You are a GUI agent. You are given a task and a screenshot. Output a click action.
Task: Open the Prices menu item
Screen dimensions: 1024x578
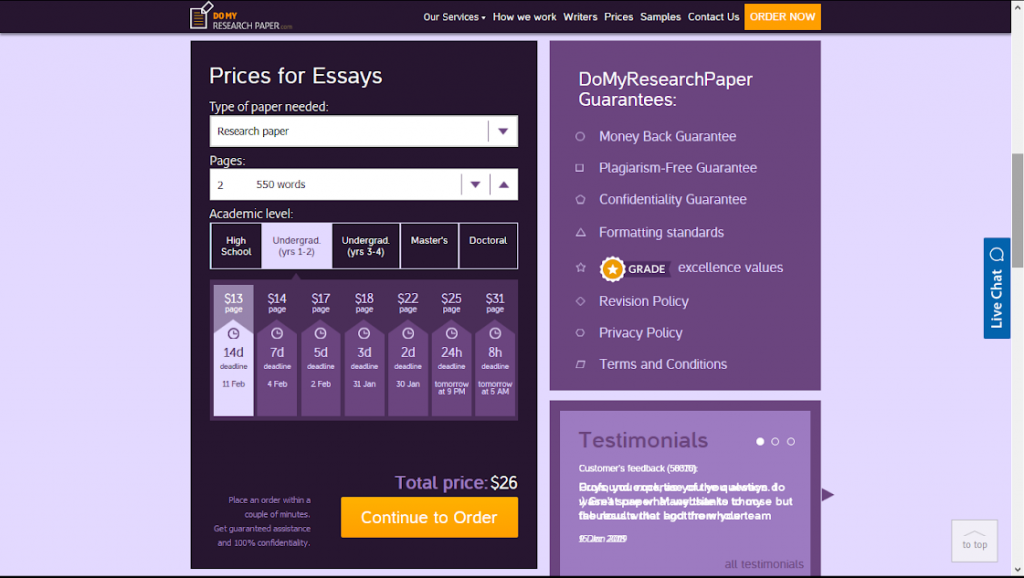618,17
